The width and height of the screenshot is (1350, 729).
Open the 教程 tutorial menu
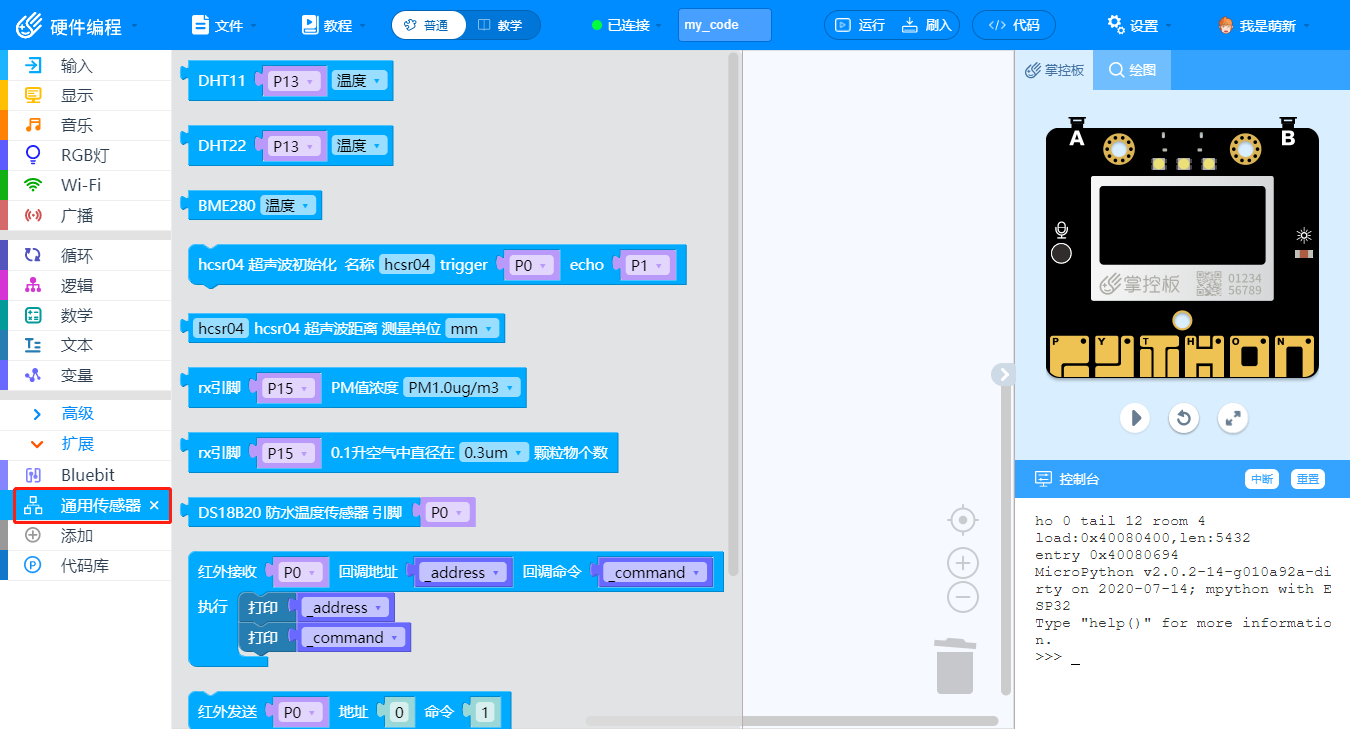(x=333, y=25)
